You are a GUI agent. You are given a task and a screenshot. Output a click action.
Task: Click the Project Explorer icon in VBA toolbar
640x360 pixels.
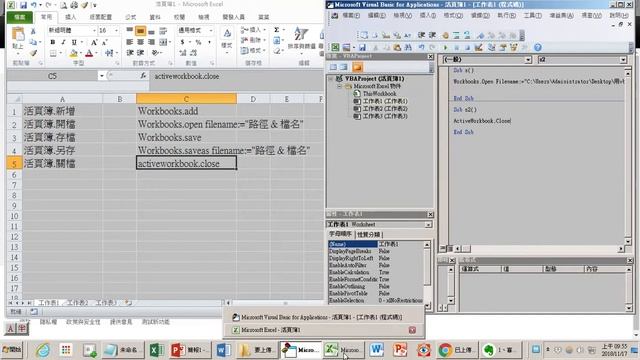pyautogui.click(x=492, y=48)
